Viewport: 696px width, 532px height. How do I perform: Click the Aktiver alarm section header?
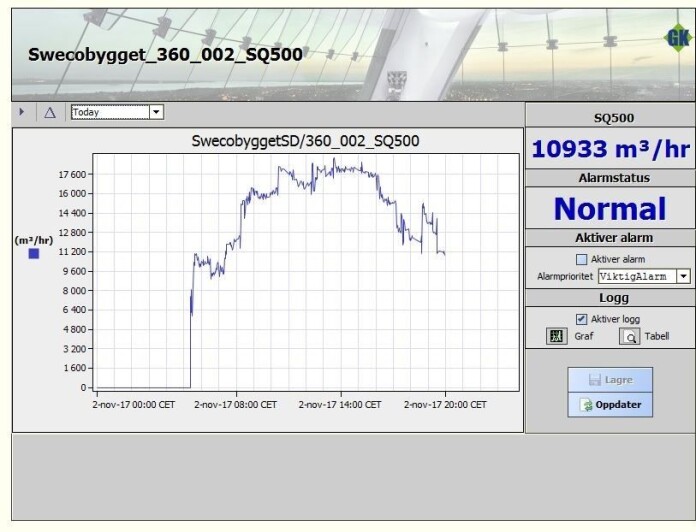click(614, 238)
